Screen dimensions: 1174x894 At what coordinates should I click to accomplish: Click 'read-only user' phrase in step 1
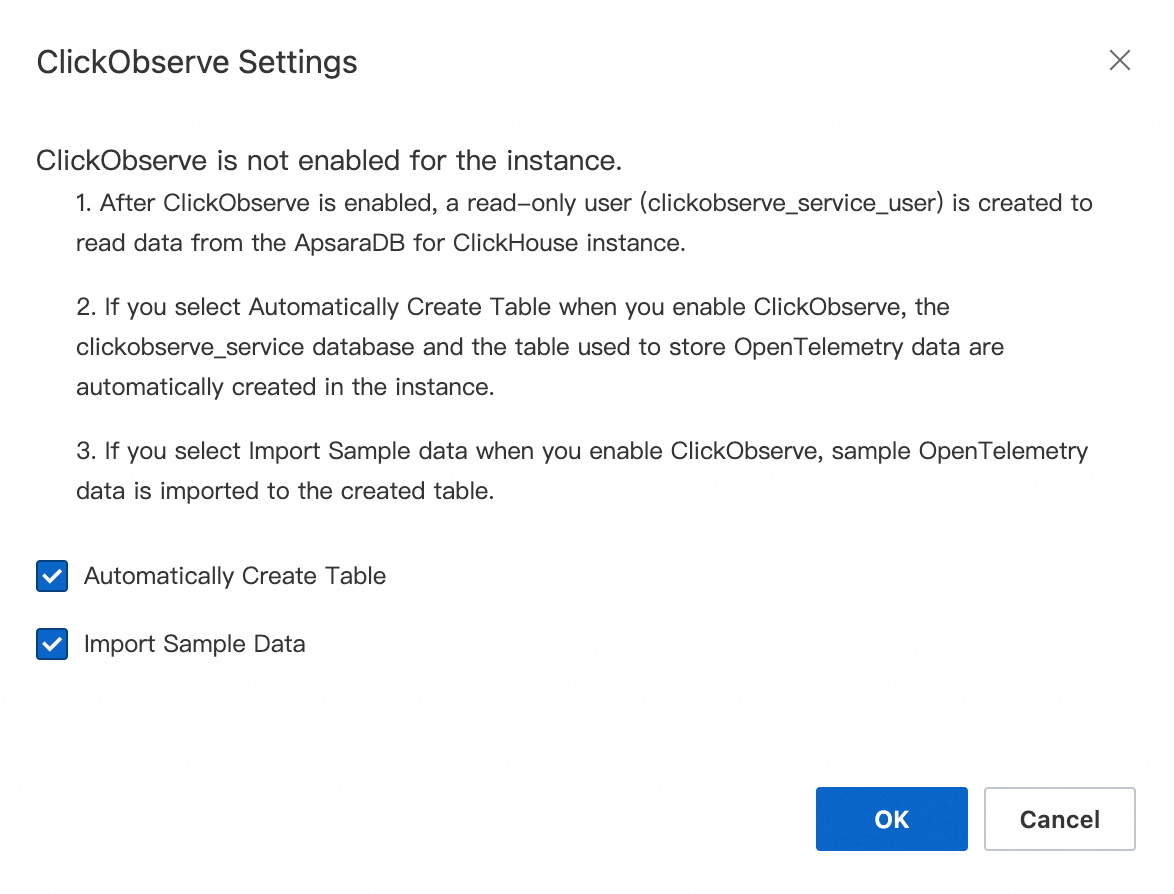(548, 203)
